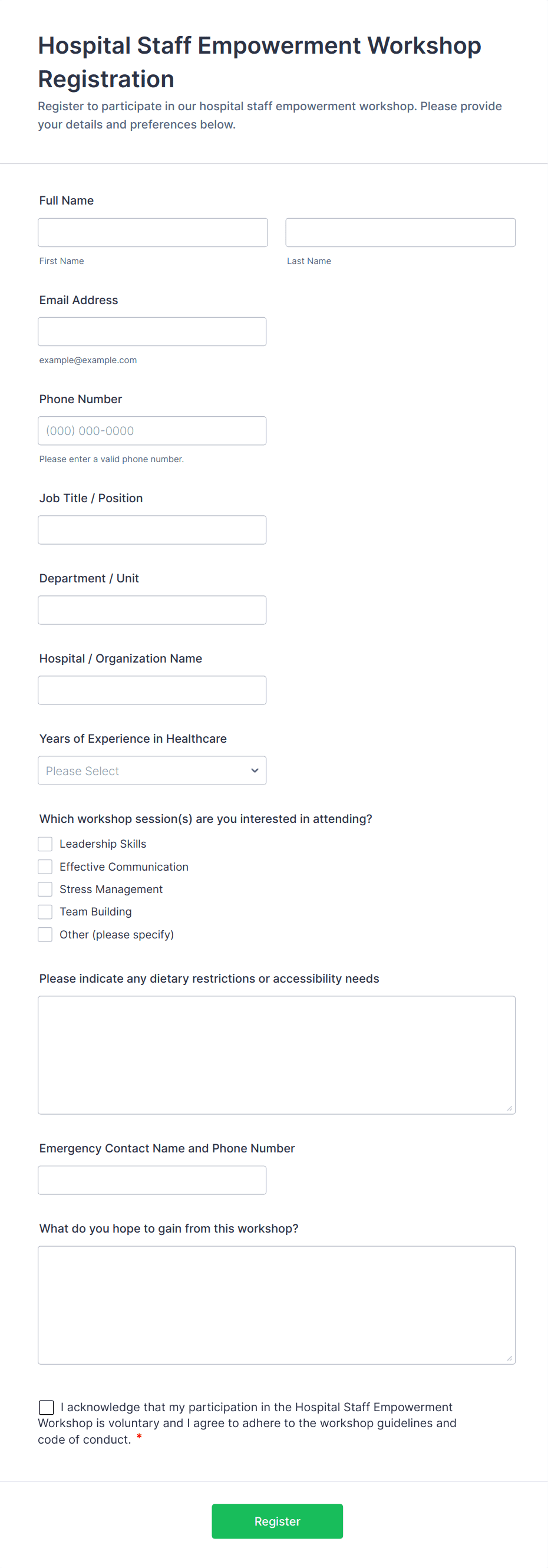Click the Phone Number input box

tap(152, 431)
